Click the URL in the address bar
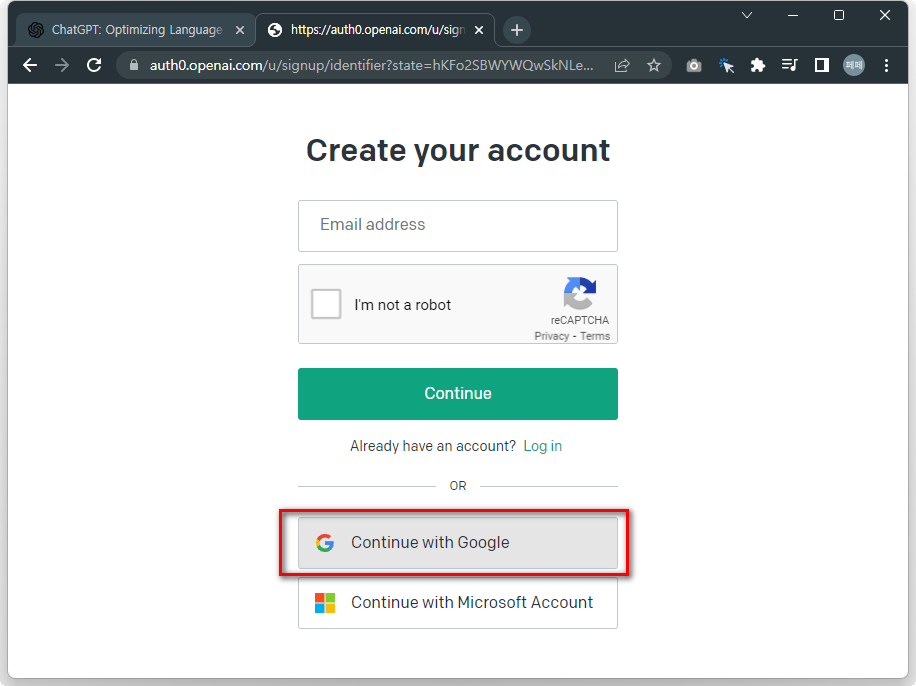This screenshot has width=916, height=686. [372, 65]
